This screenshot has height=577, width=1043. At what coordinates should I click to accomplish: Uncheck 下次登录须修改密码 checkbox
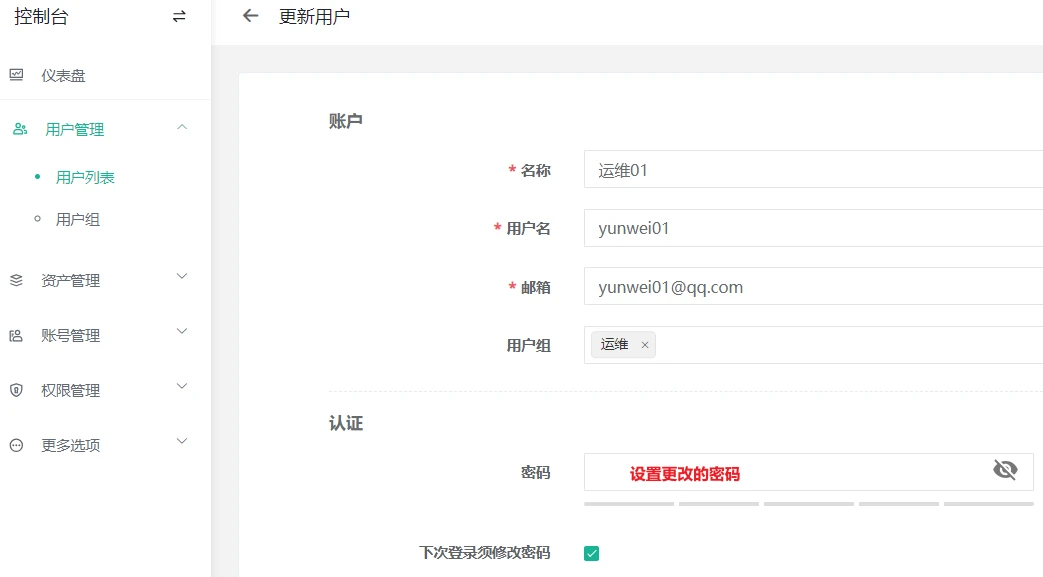[591, 553]
